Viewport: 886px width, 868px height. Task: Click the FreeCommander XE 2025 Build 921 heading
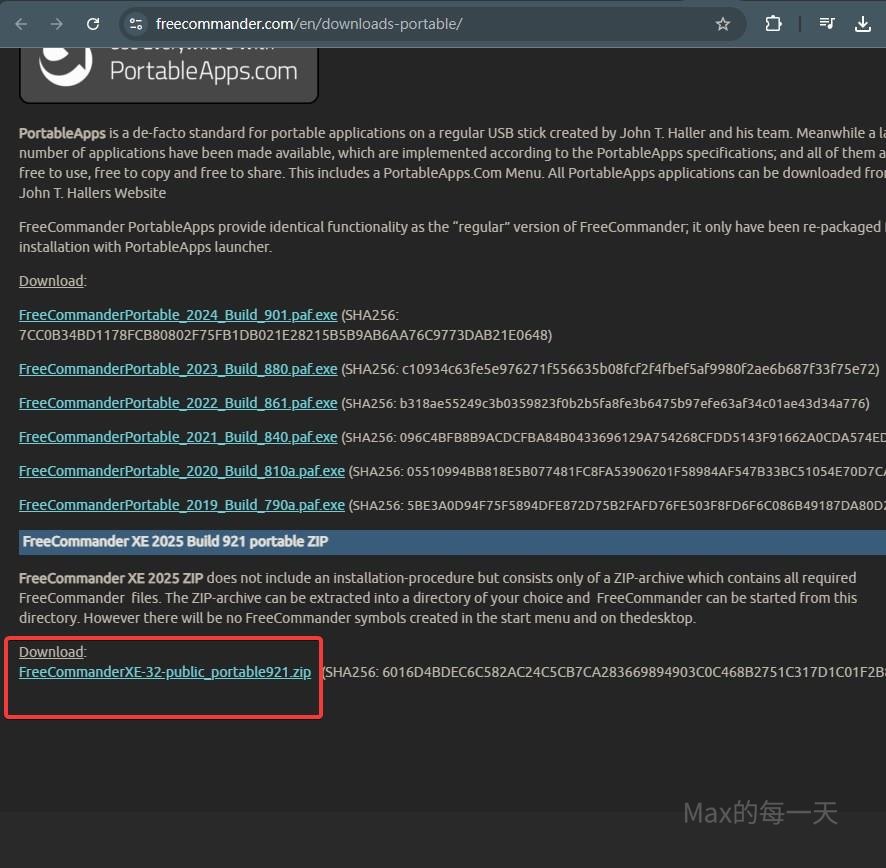(x=175, y=541)
